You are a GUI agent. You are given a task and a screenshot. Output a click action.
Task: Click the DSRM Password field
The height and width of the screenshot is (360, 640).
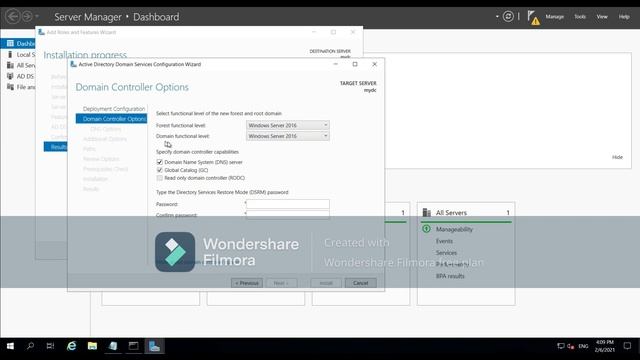[x=288, y=204]
